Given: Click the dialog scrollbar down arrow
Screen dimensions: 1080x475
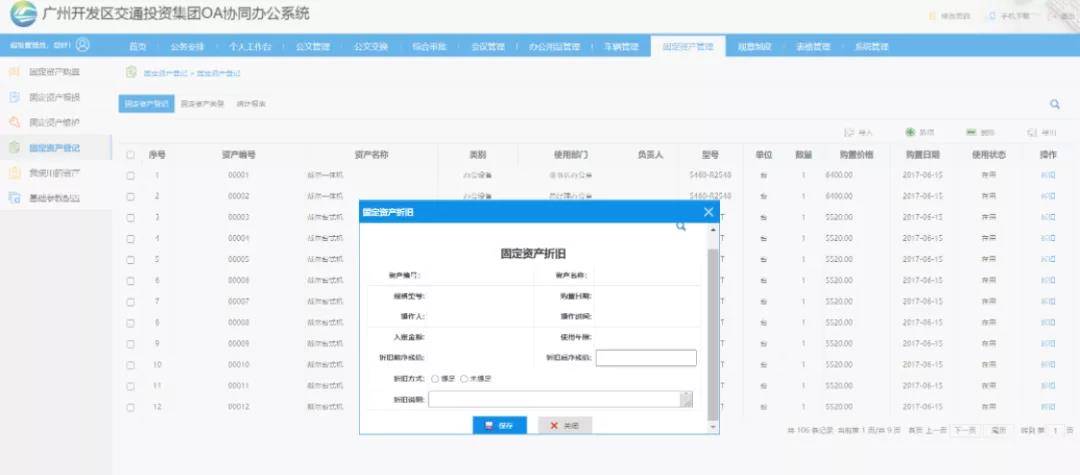Looking at the screenshot, I should [x=712, y=427].
